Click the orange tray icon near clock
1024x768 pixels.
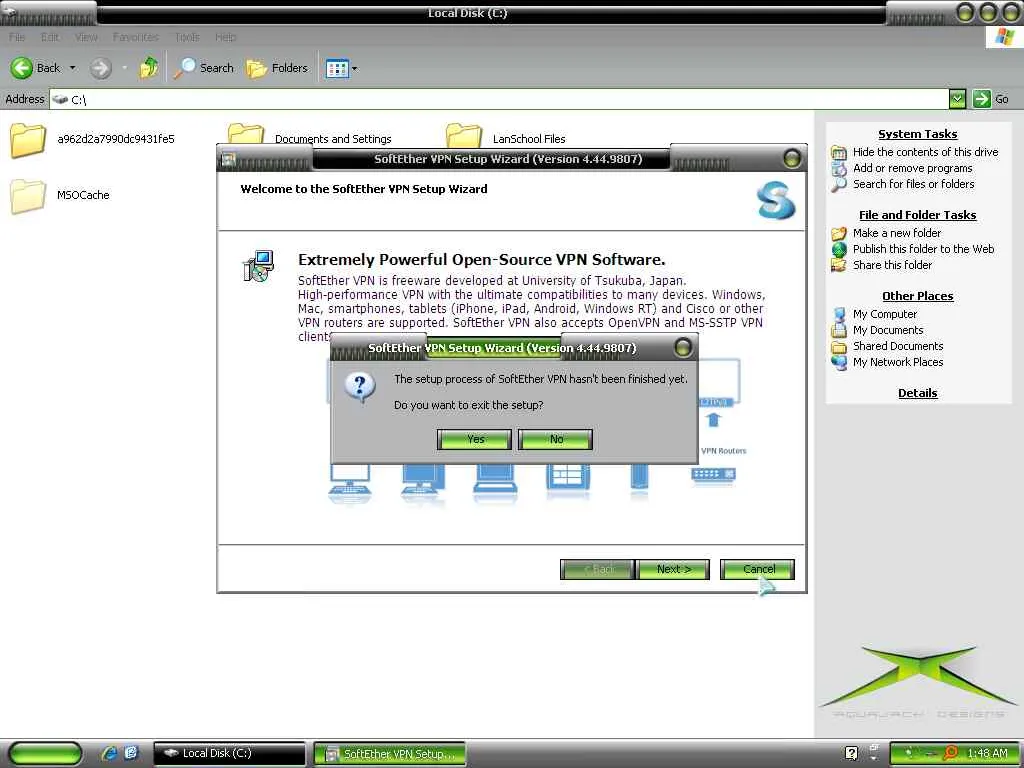click(951, 753)
